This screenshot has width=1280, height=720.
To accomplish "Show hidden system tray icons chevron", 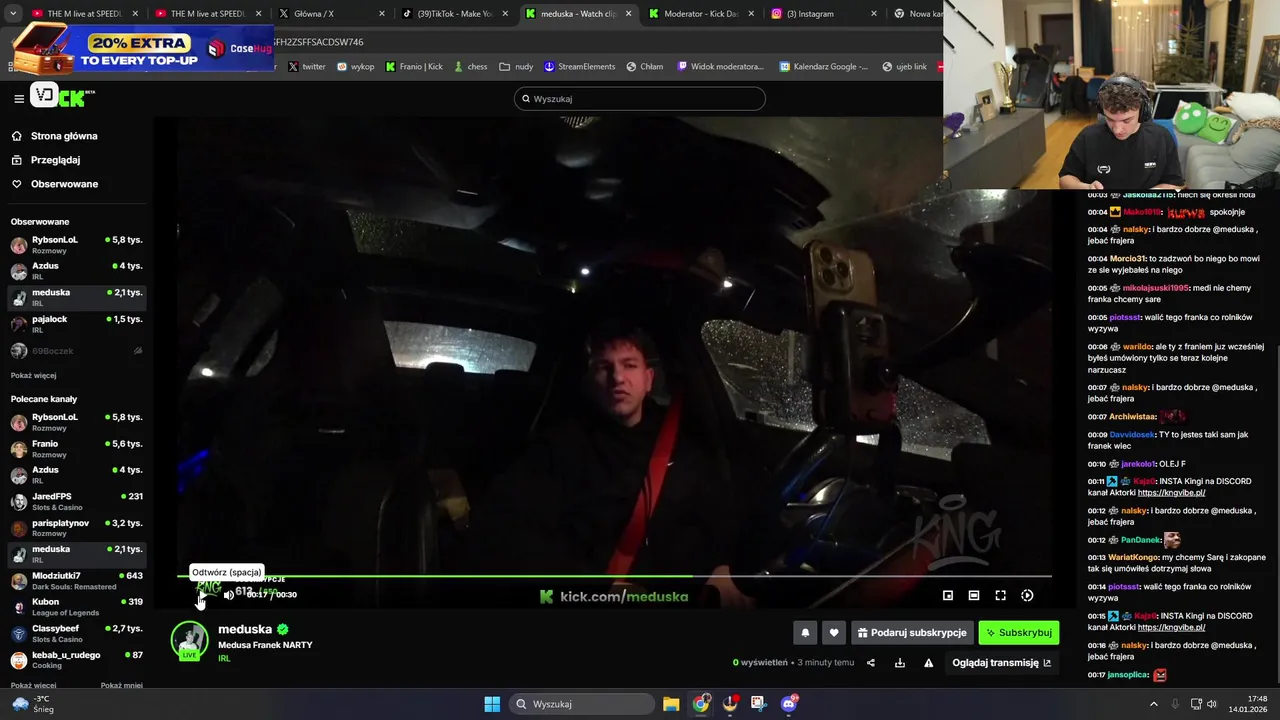I will coord(1153,704).
